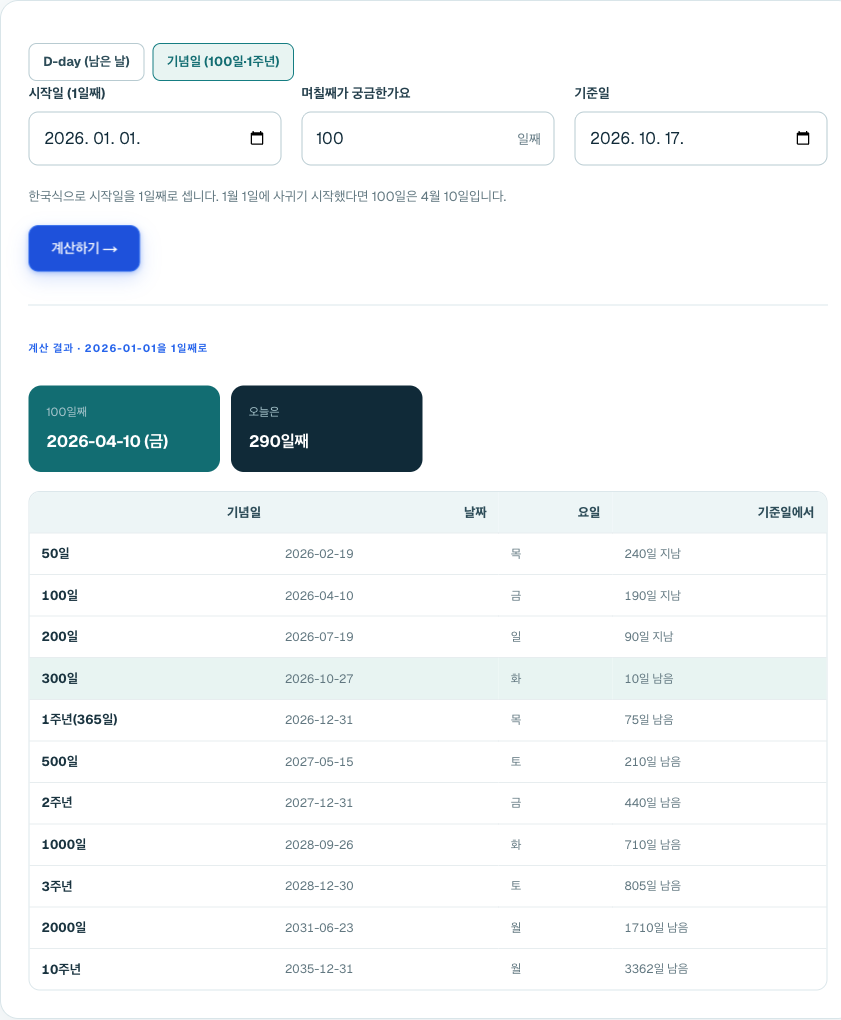
Task: Click the 계산하기 button
Action: [84, 248]
